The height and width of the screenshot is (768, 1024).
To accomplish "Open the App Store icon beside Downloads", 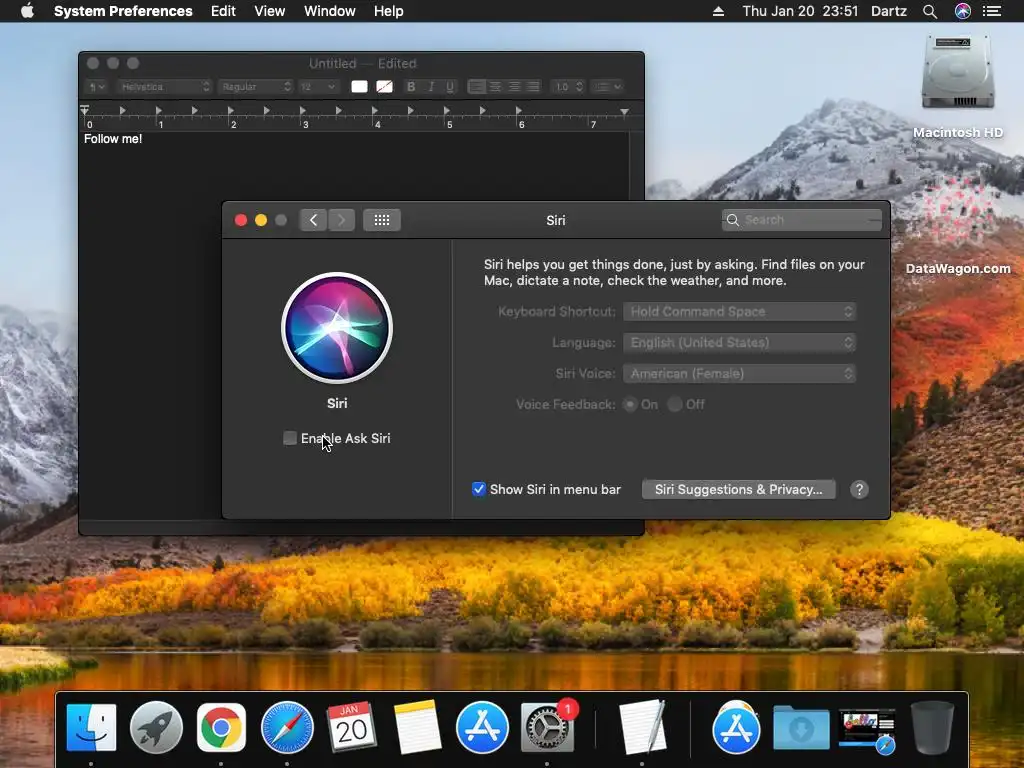I will (737, 727).
